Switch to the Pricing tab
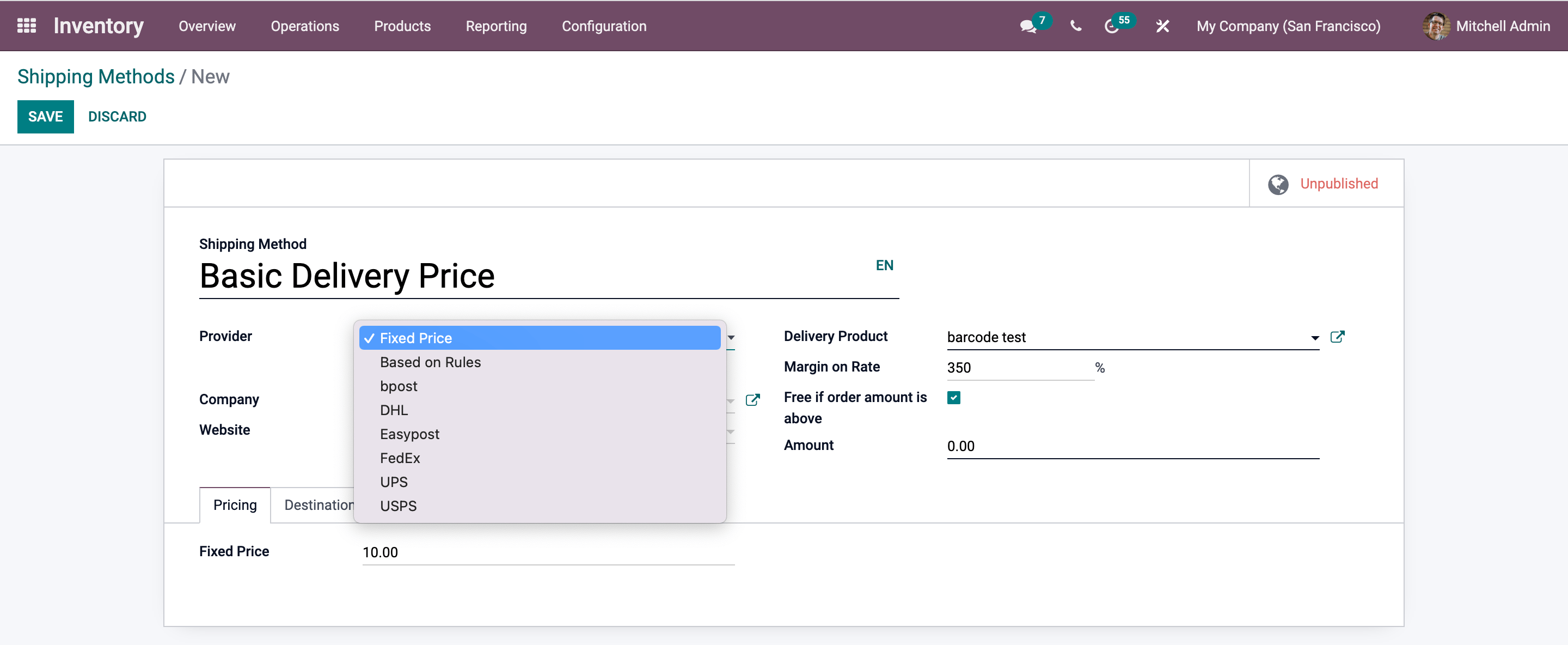Screen dimensions: 1568x645 234,505
